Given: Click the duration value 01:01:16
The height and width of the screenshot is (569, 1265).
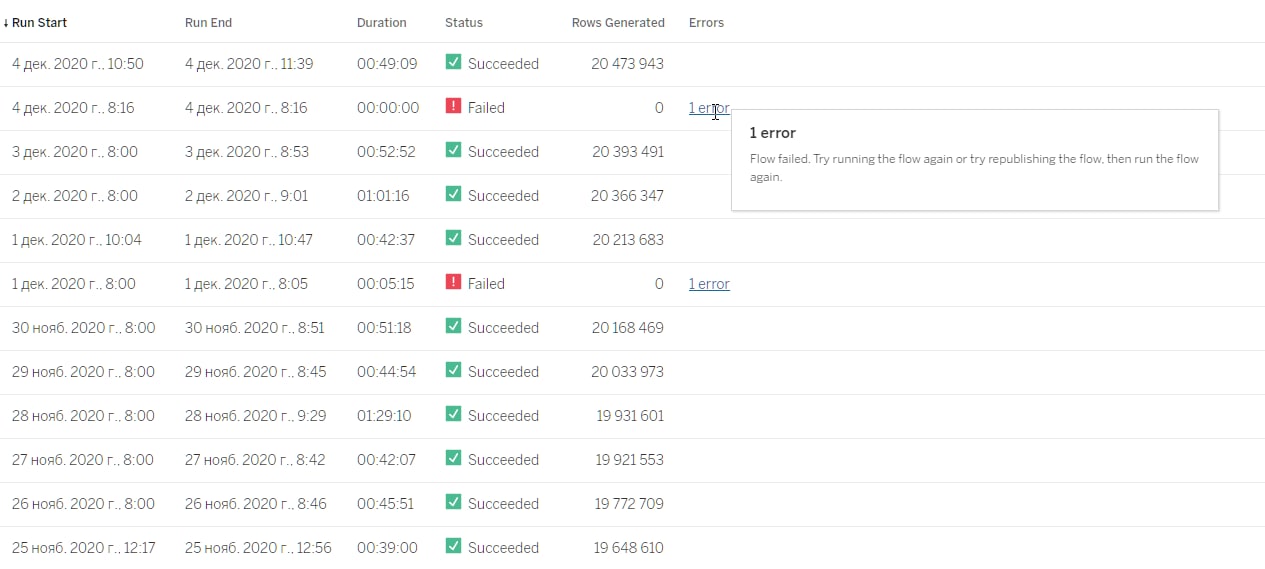Looking at the screenshot, I should (383, 196).
